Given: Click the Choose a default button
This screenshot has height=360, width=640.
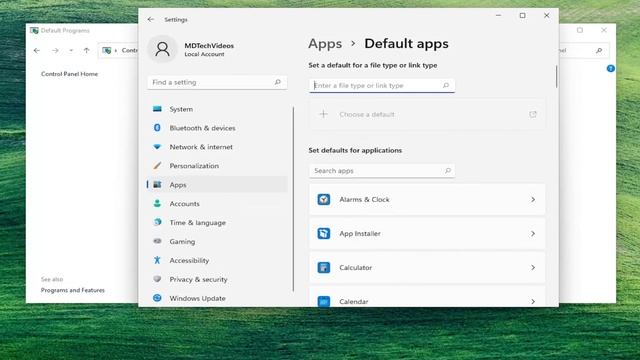Looking at the screenshot, I should point(427,114).
